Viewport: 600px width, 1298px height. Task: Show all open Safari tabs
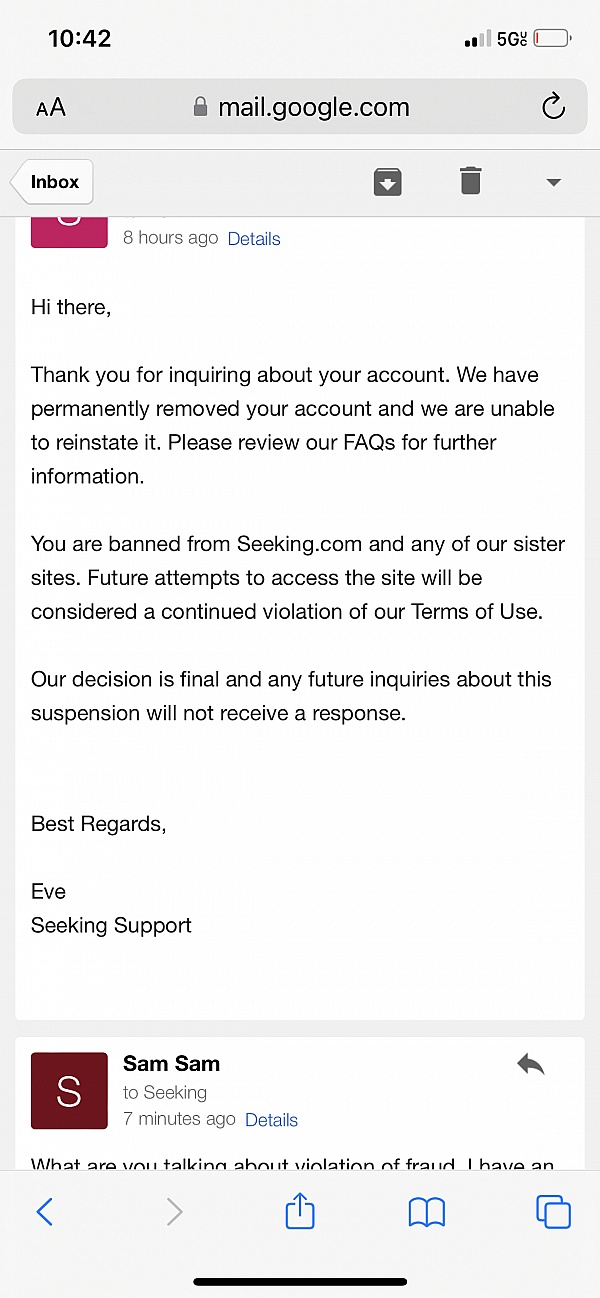[553, 1212]
